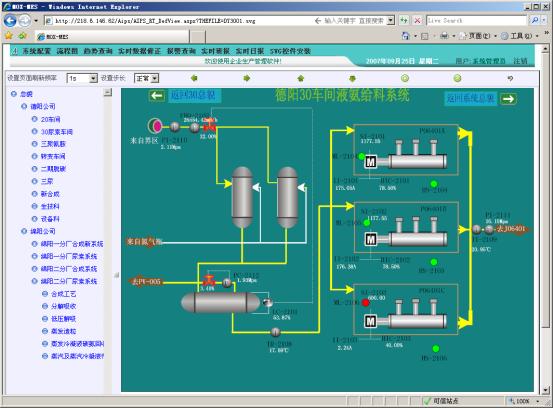This screenshot has width=553, height=408.
Task: Click the green status indicator on top pump
Action: 362,156
